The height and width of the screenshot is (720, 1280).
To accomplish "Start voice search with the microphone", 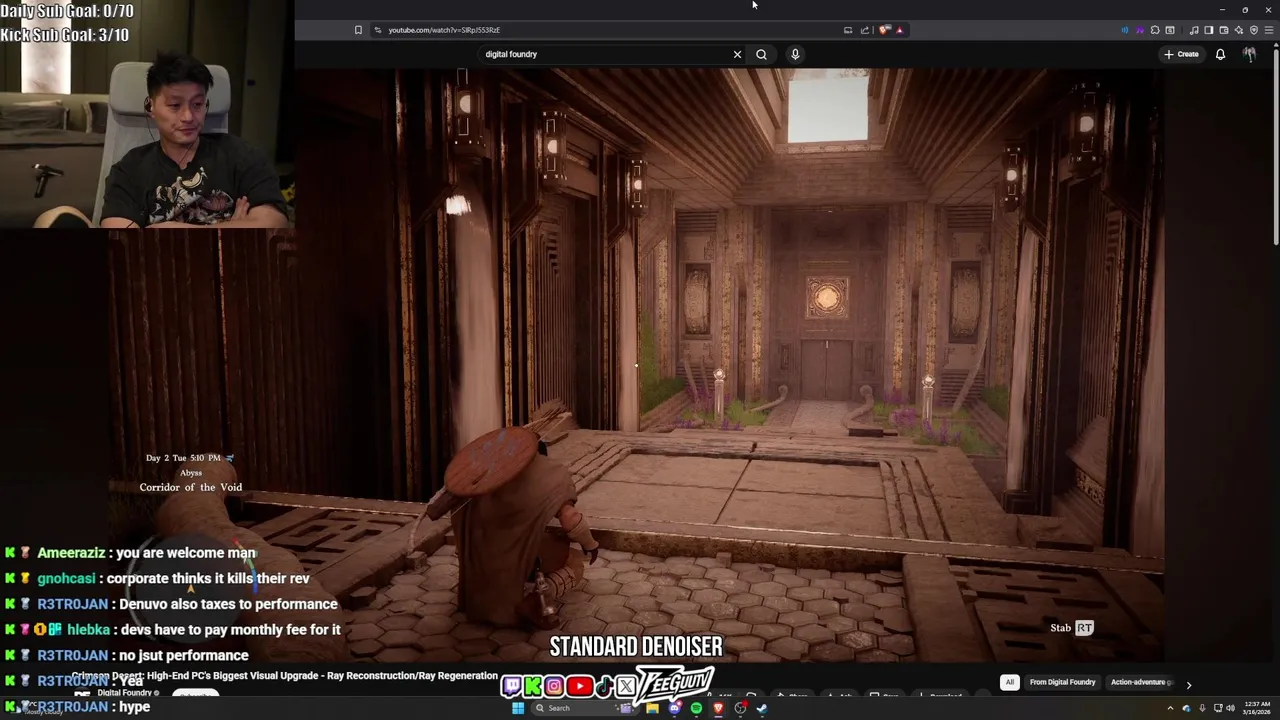I will click(795, 54).
